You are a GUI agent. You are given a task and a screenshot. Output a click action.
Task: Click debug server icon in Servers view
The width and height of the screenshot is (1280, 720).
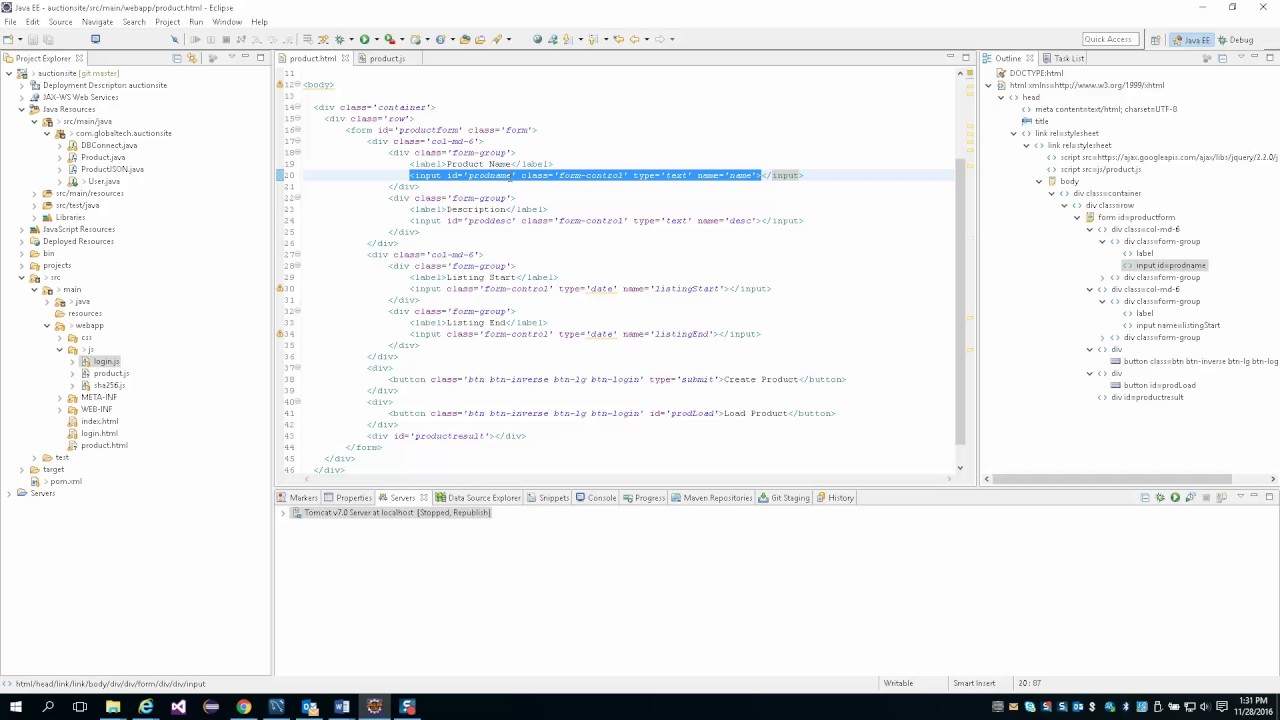click(x=1160, y=498)
